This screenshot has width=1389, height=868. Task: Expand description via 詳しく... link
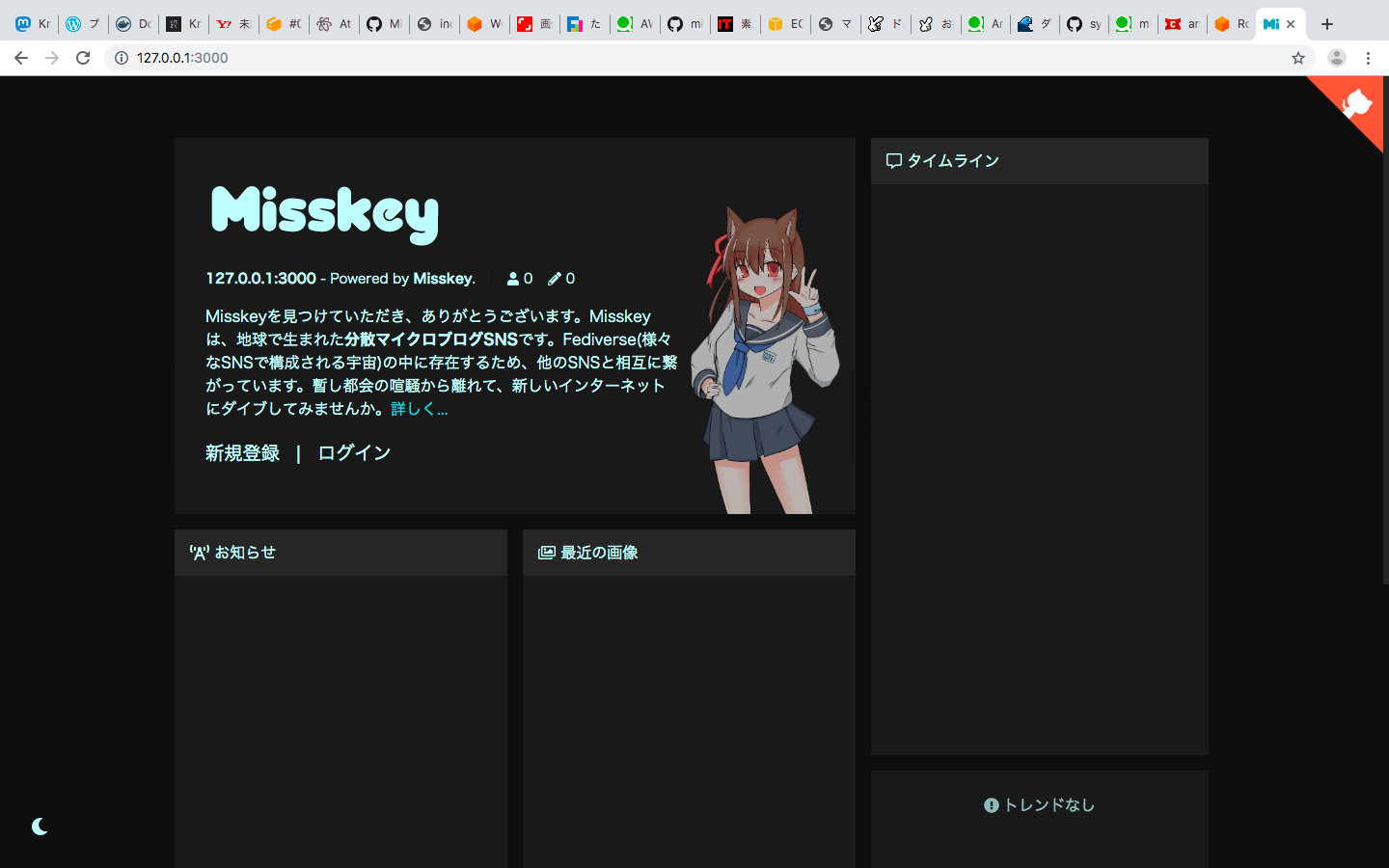coord(420,409)
